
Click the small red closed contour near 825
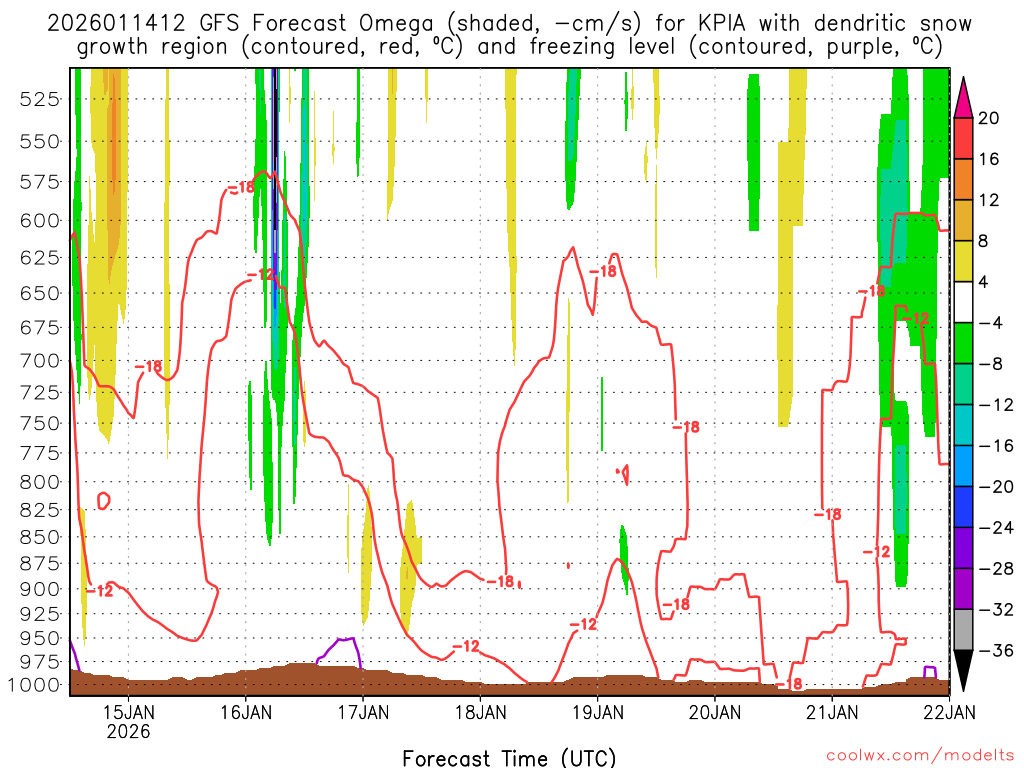tap(103, 501)
